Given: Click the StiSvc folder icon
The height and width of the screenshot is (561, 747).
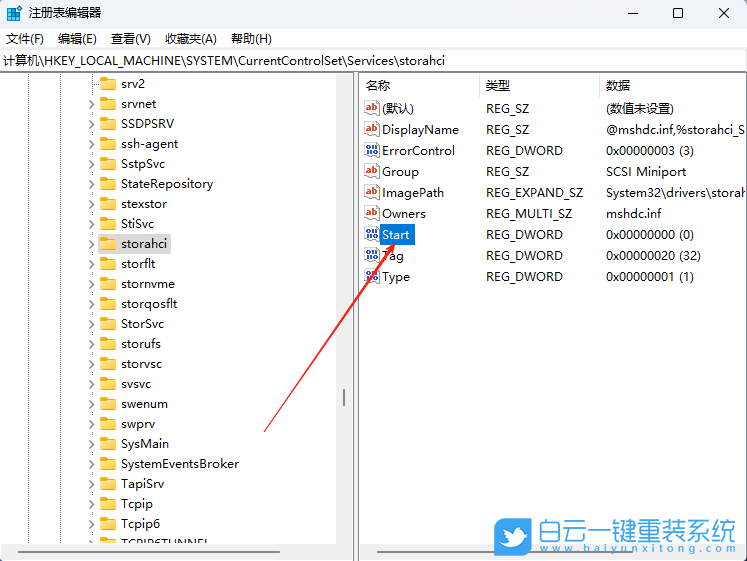Looking at the screenshot, I should 108,224.
